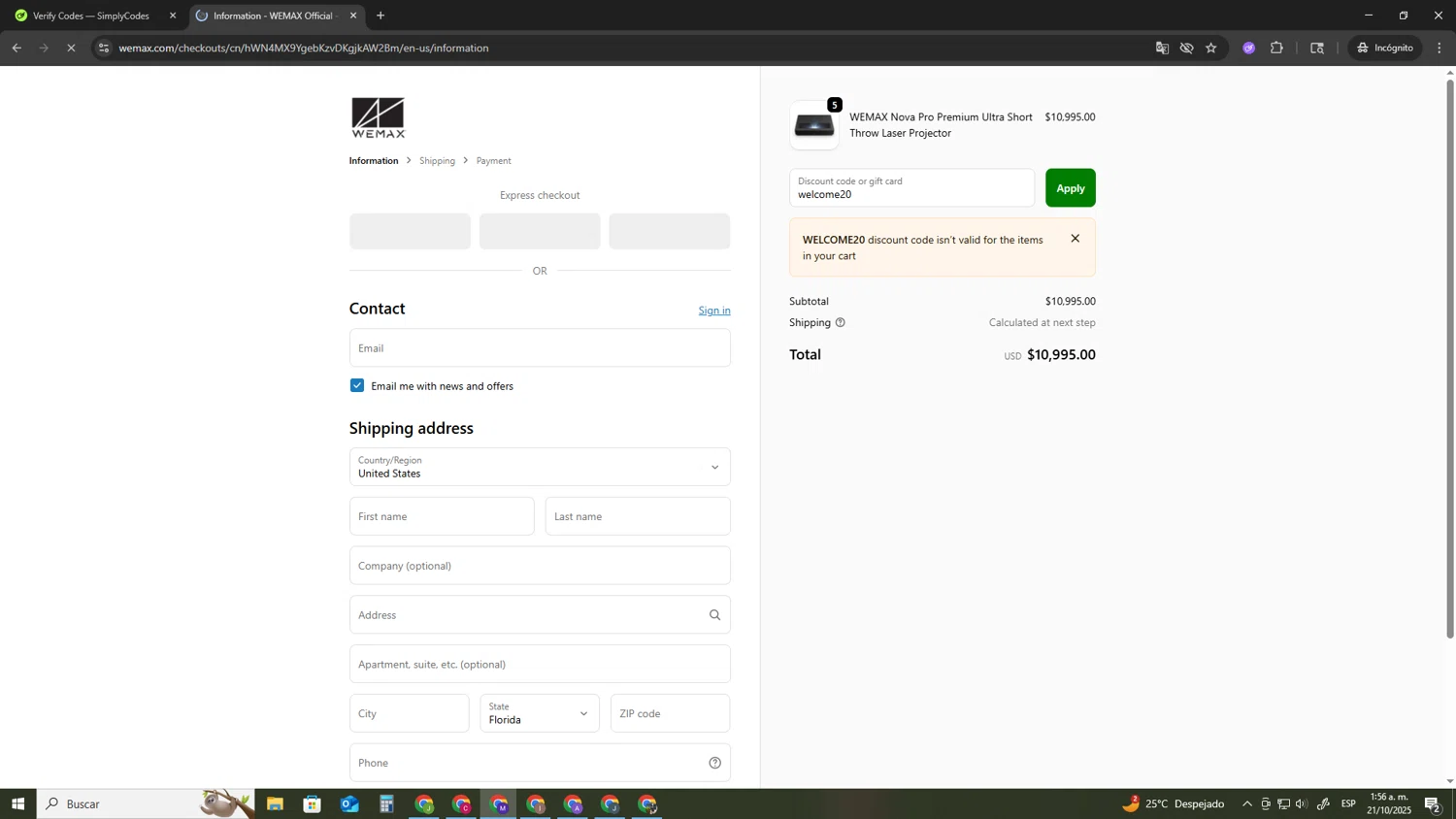Viewport: 1456px width, 819px height.
Task: Open the network icon in system tray
Action: (1283, 803)
